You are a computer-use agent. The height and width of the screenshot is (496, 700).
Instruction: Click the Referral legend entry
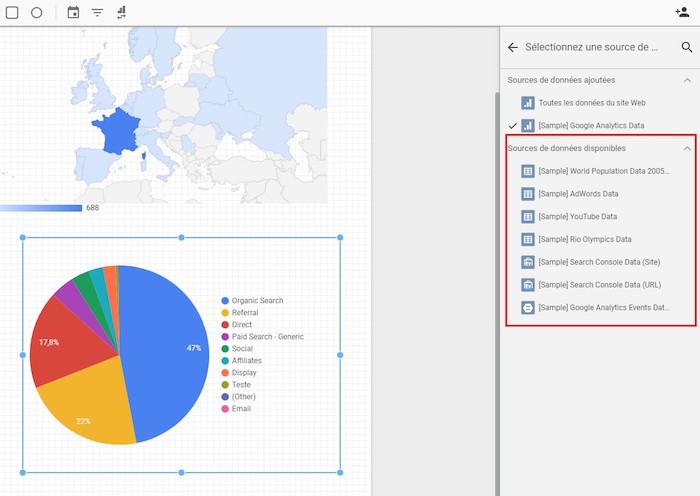point(245,313)
